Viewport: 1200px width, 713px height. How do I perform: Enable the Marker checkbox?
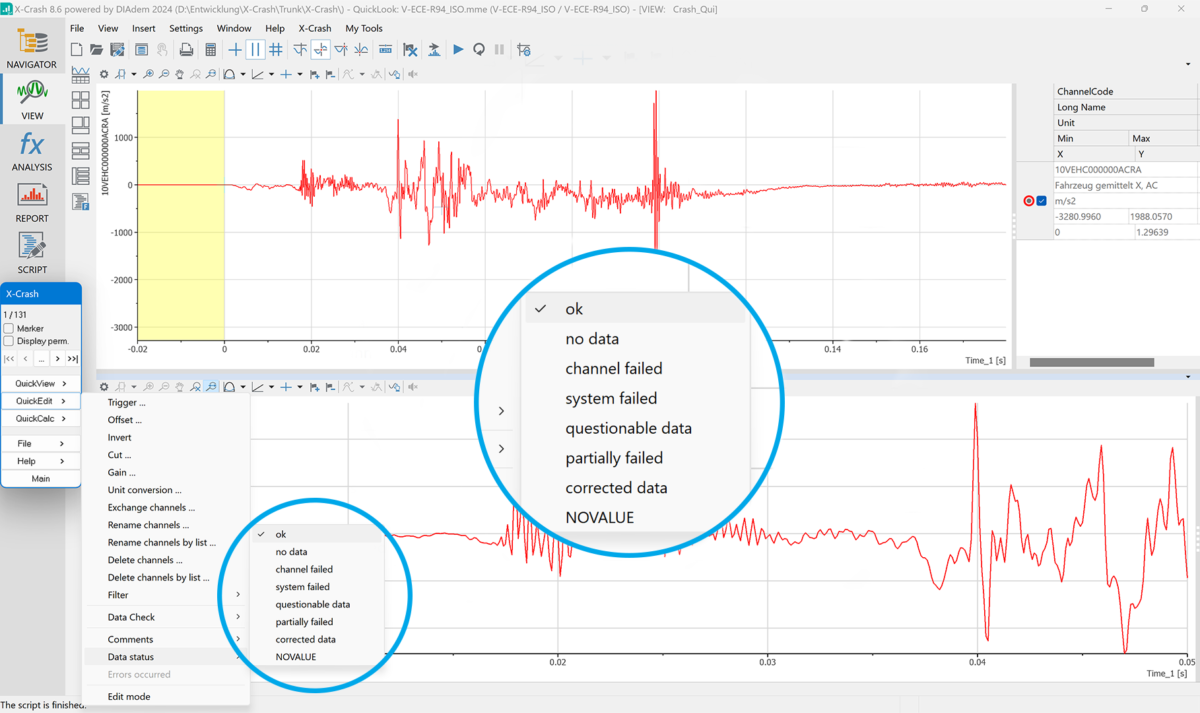(9, 328)
